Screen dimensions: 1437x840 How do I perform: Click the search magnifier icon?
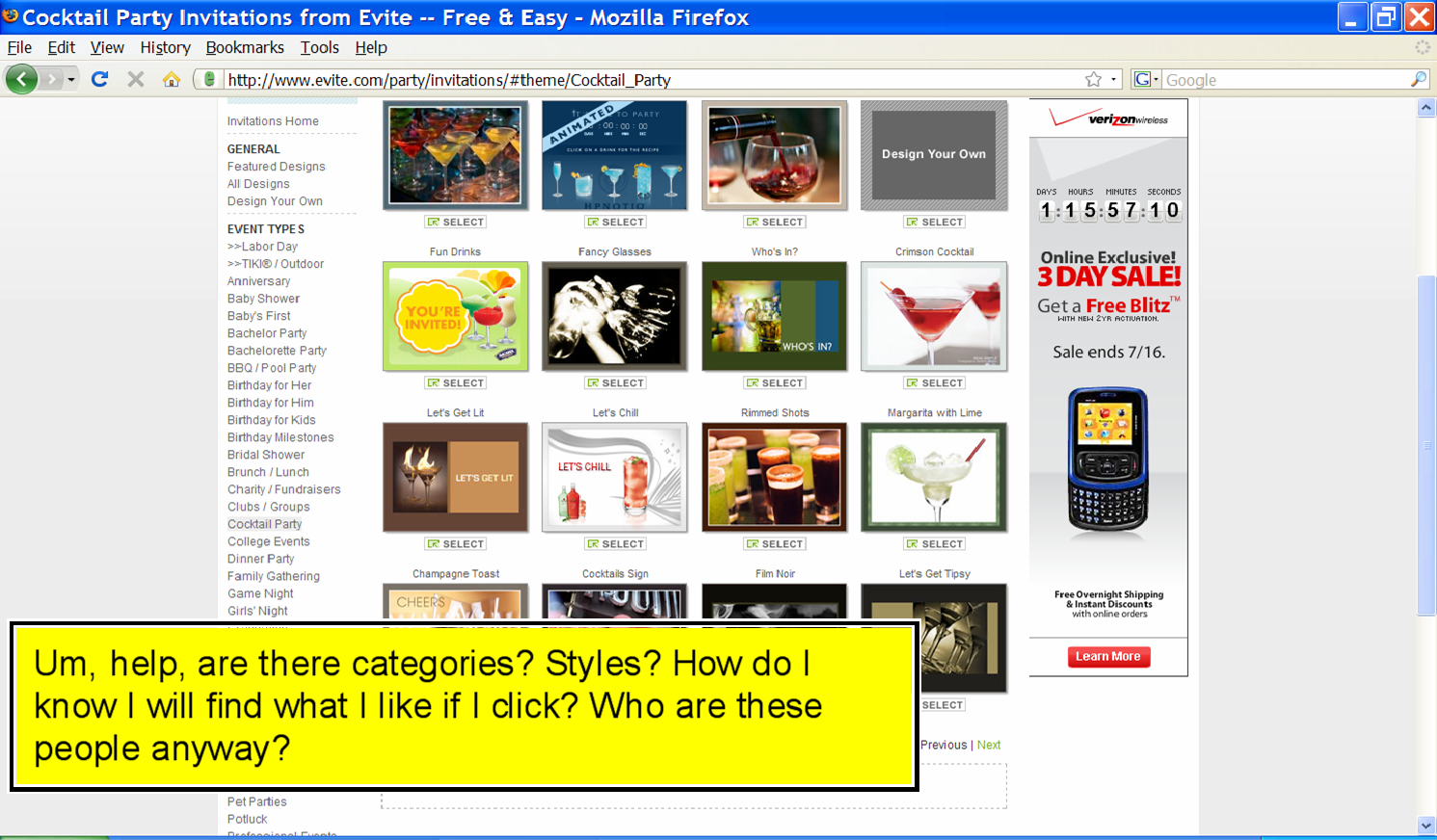pos(1419,79)
